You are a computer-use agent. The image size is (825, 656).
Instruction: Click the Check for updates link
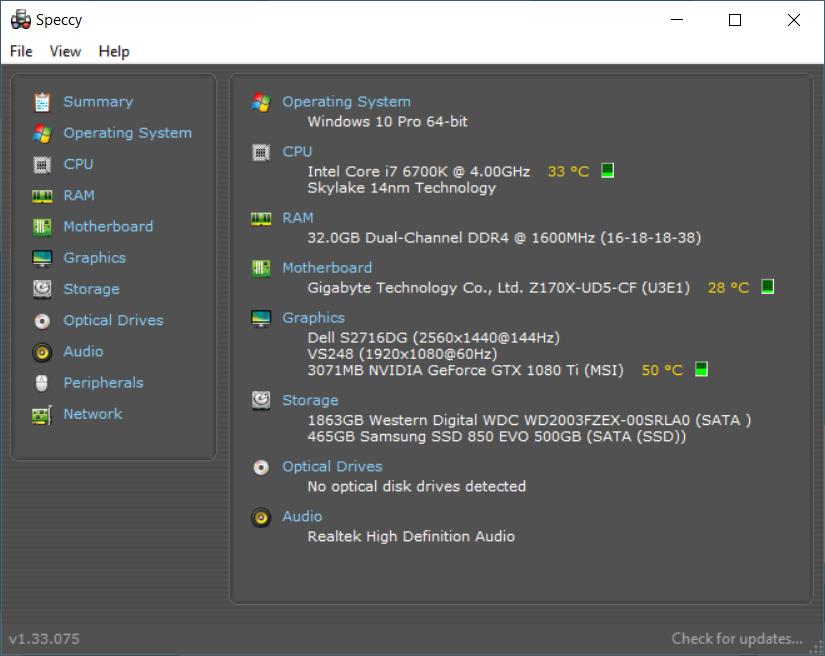736,638
